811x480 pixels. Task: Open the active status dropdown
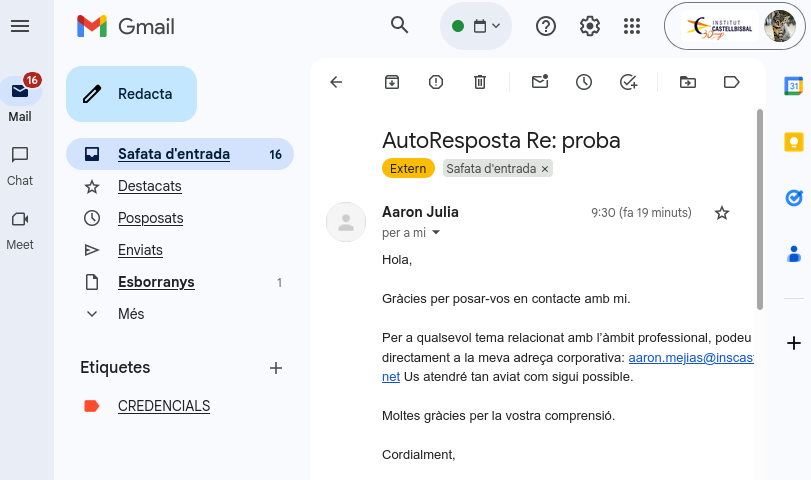coord(476,26)
